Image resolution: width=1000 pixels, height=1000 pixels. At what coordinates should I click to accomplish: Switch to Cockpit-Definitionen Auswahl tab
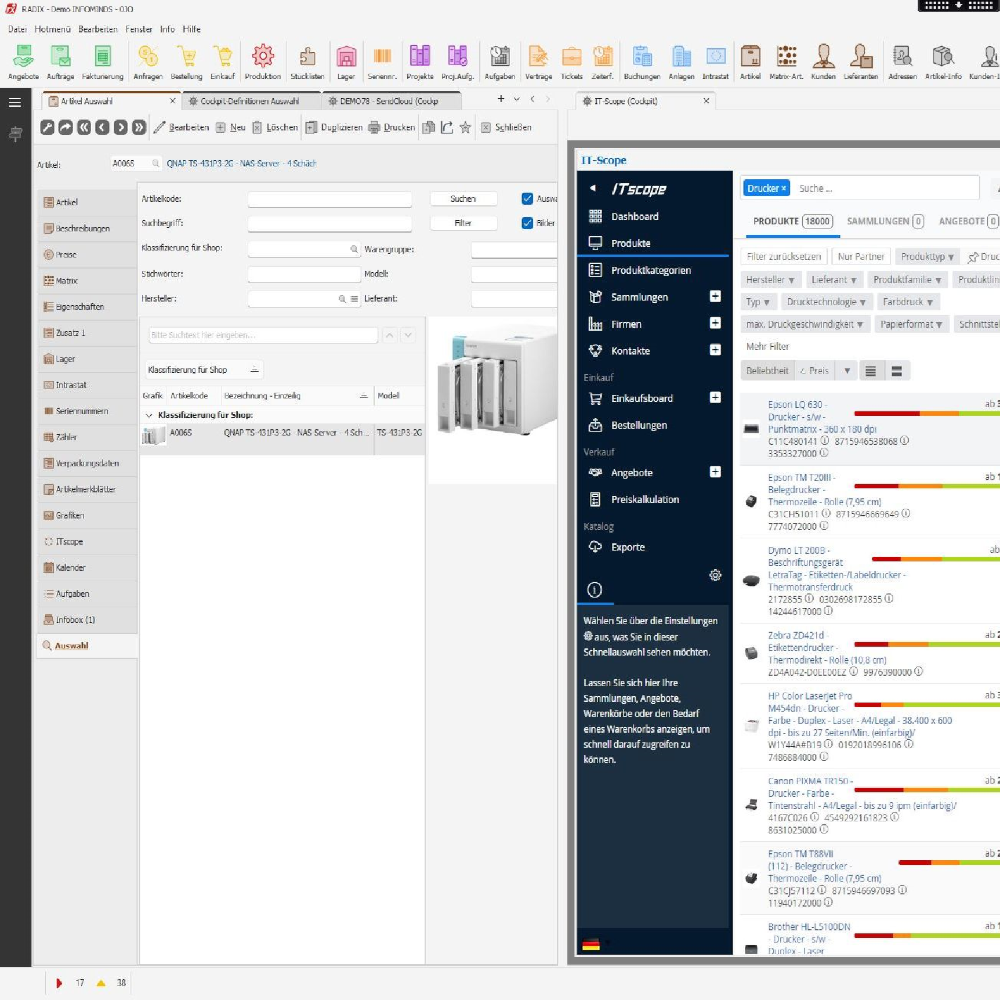tap(250, 101)
